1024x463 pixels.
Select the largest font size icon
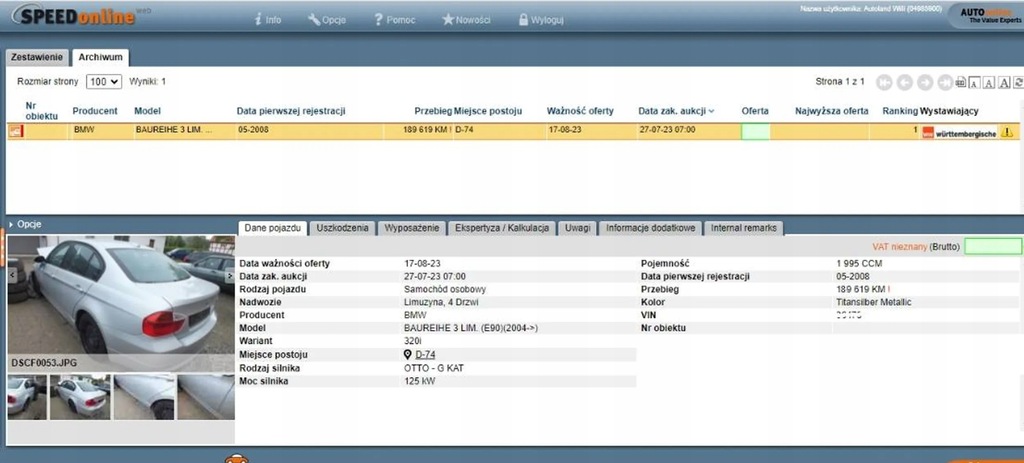(1004, 82)
